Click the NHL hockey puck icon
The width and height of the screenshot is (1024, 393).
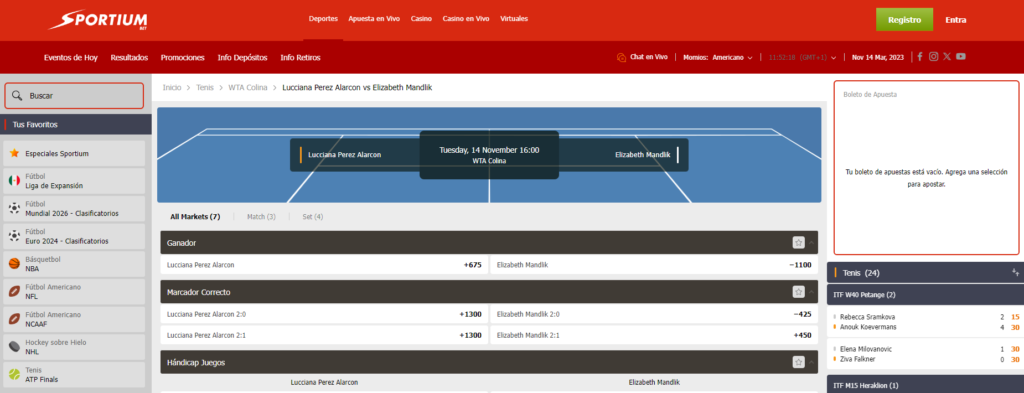coord(14,347)
